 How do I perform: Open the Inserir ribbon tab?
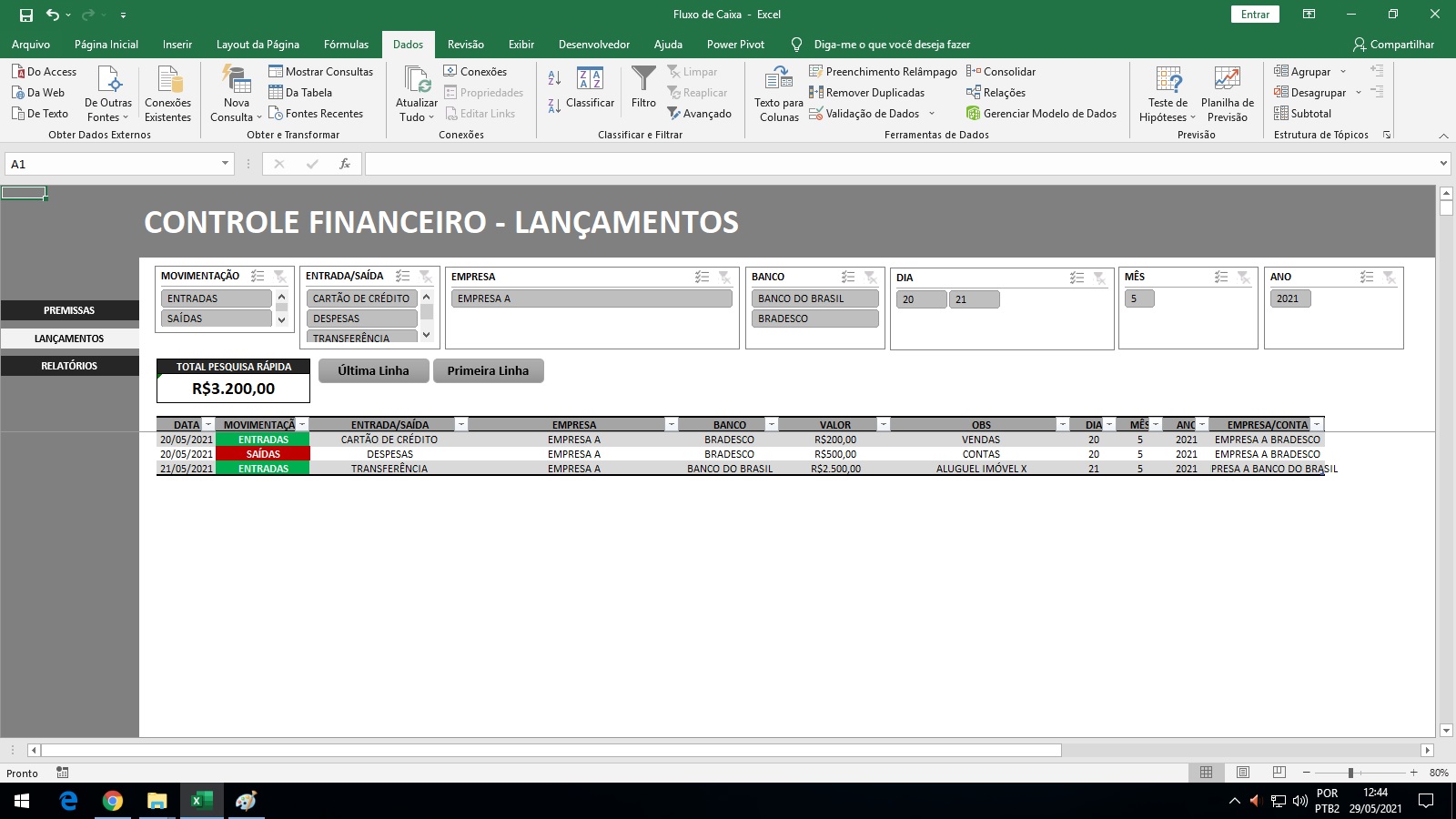177,44
